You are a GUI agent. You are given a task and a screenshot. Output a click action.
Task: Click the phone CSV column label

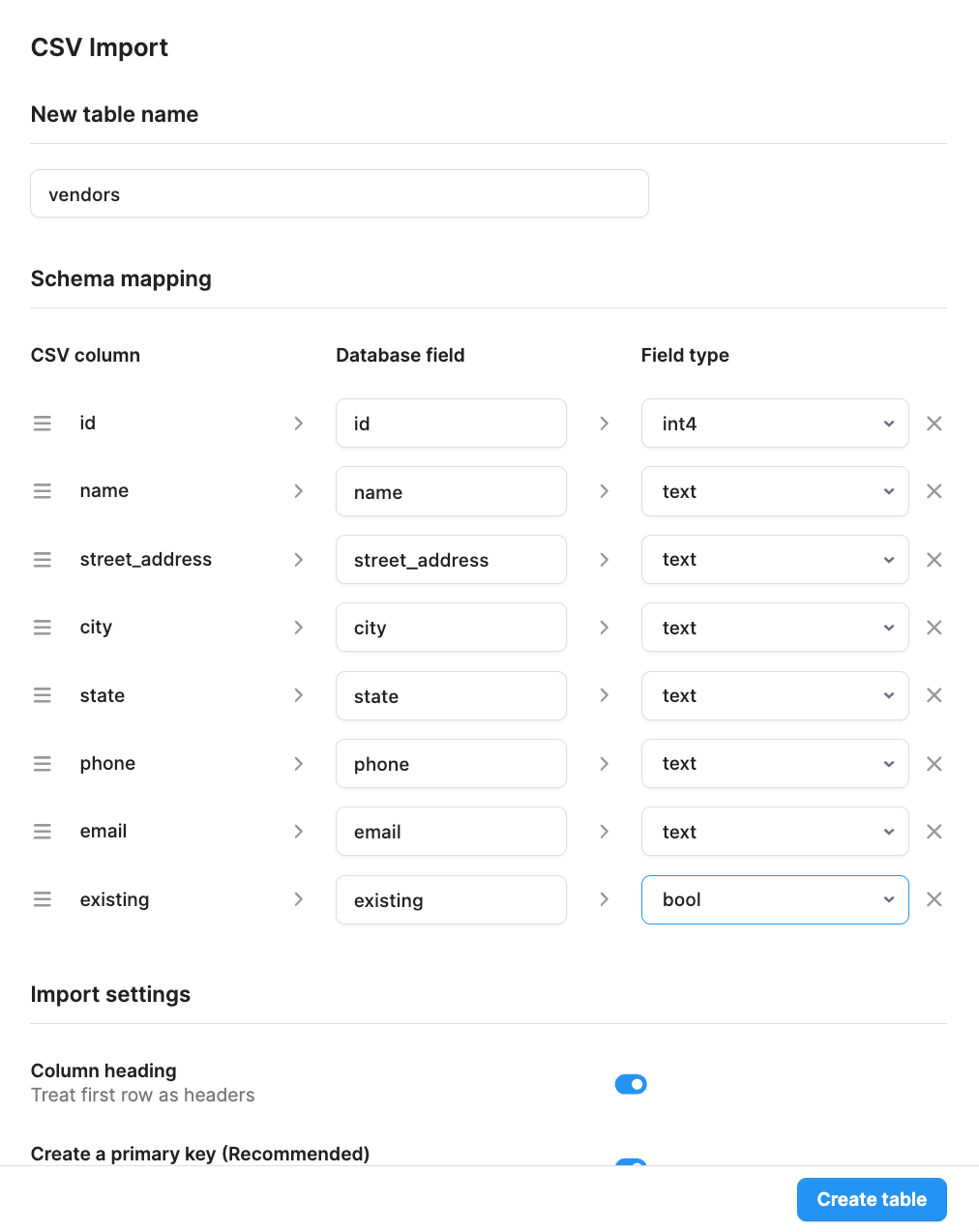coord(107,763)
